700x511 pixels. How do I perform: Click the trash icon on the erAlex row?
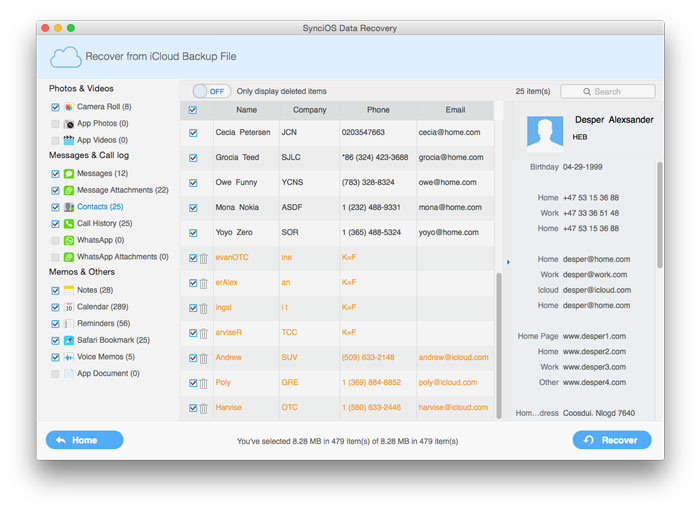click(204, 283)
